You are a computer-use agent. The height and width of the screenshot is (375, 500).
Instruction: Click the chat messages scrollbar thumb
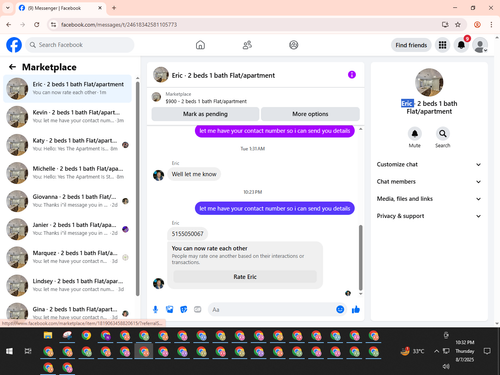pos(360,258)
